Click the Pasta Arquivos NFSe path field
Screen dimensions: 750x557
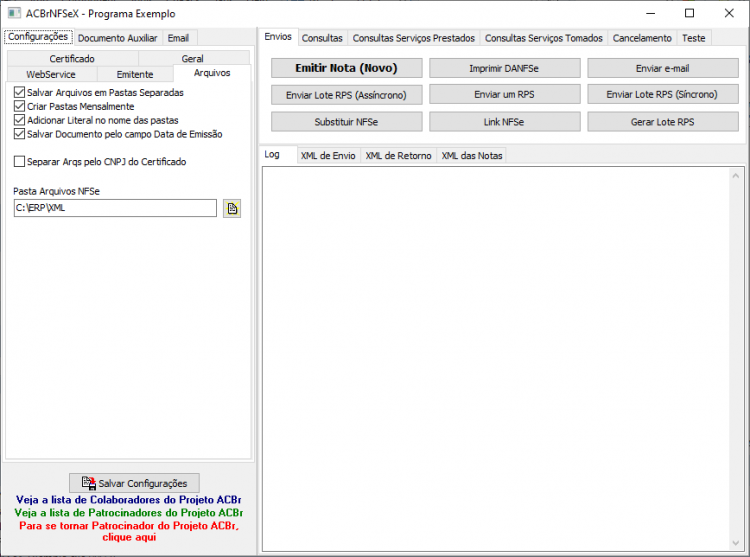click(115, 208)
